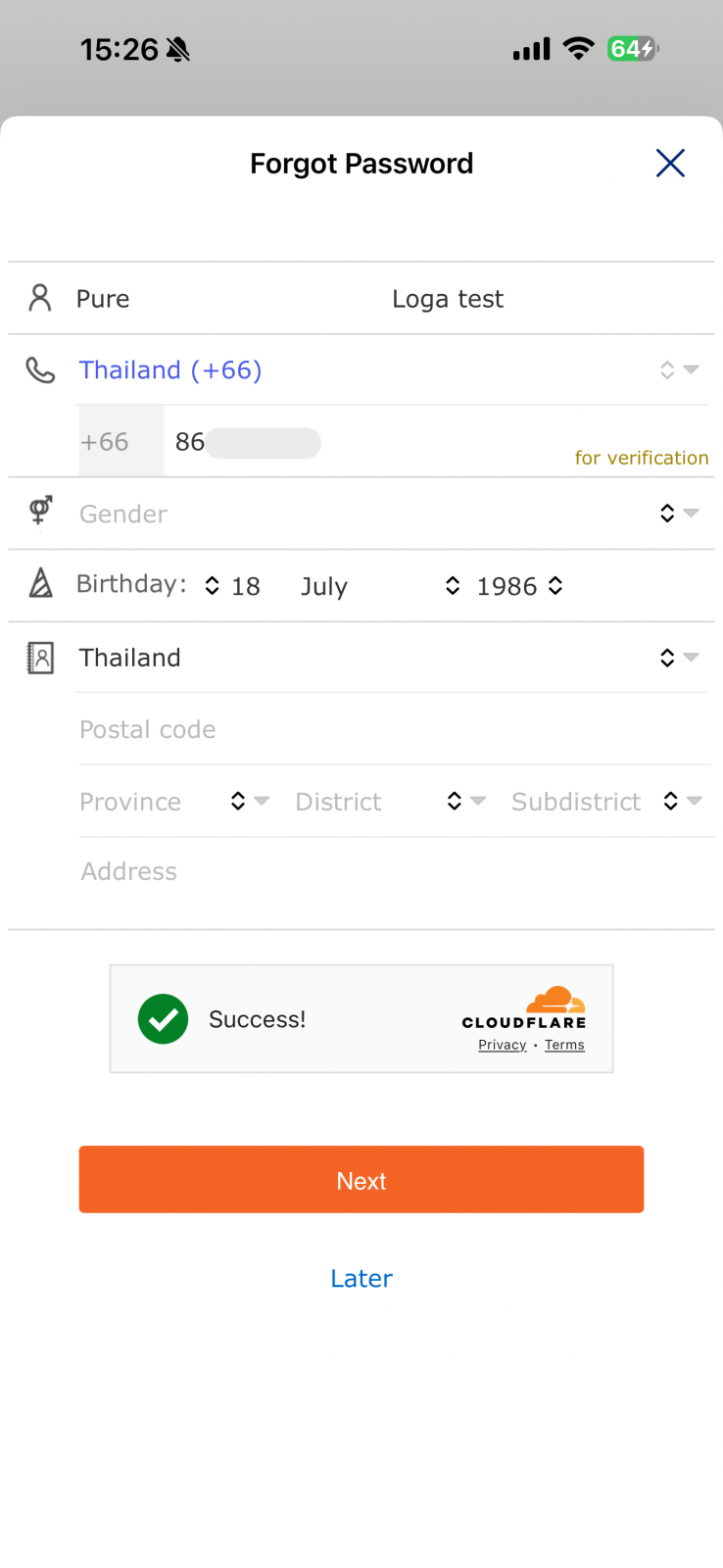Click the phone handset icon

point(40,369)
